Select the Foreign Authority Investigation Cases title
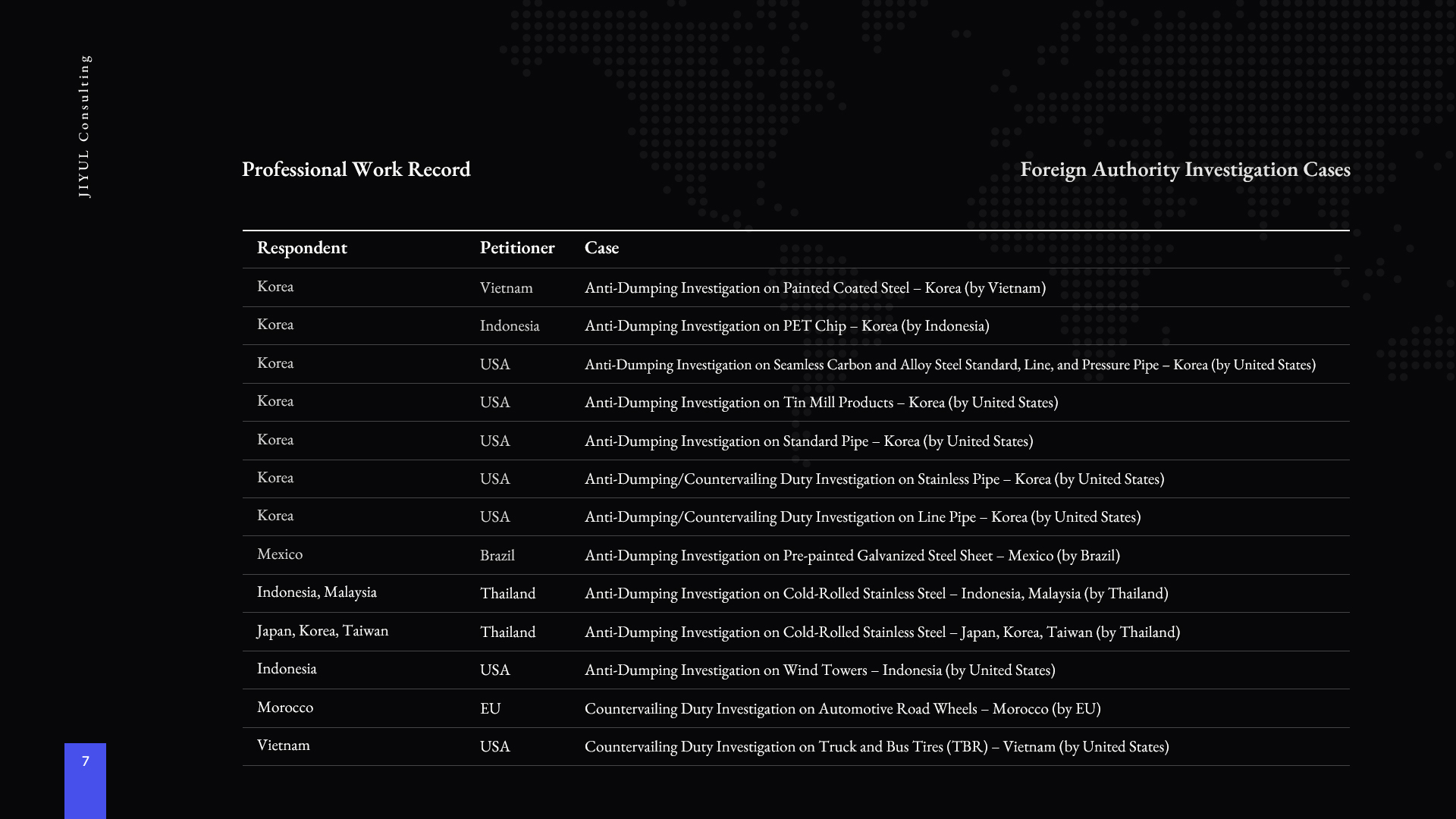The image size is (1456, 819). [x=1185, y=169]
